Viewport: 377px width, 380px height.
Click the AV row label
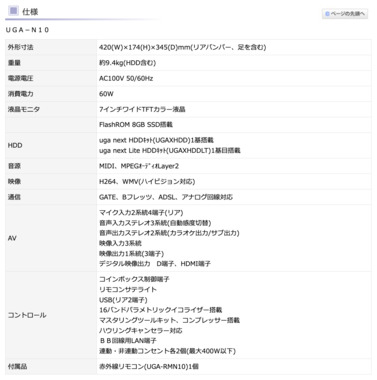(12, 238)
